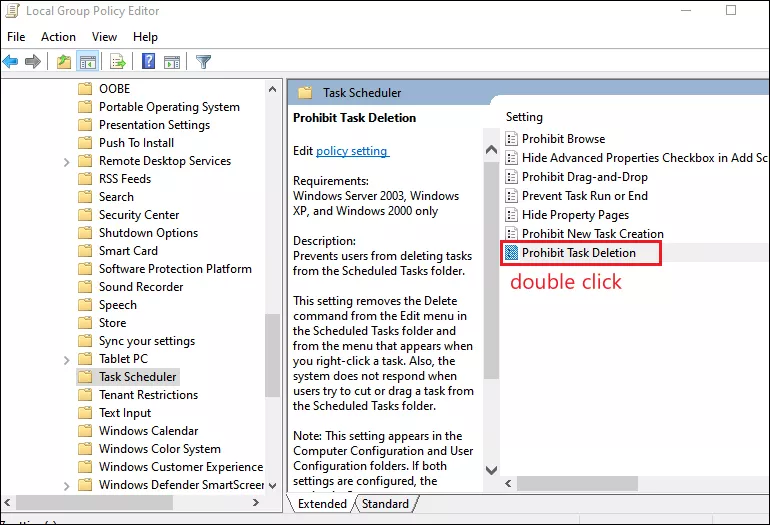Click the Back arrow toolbar icon
This screenshot has height=525, width=770.
(10, 62)
